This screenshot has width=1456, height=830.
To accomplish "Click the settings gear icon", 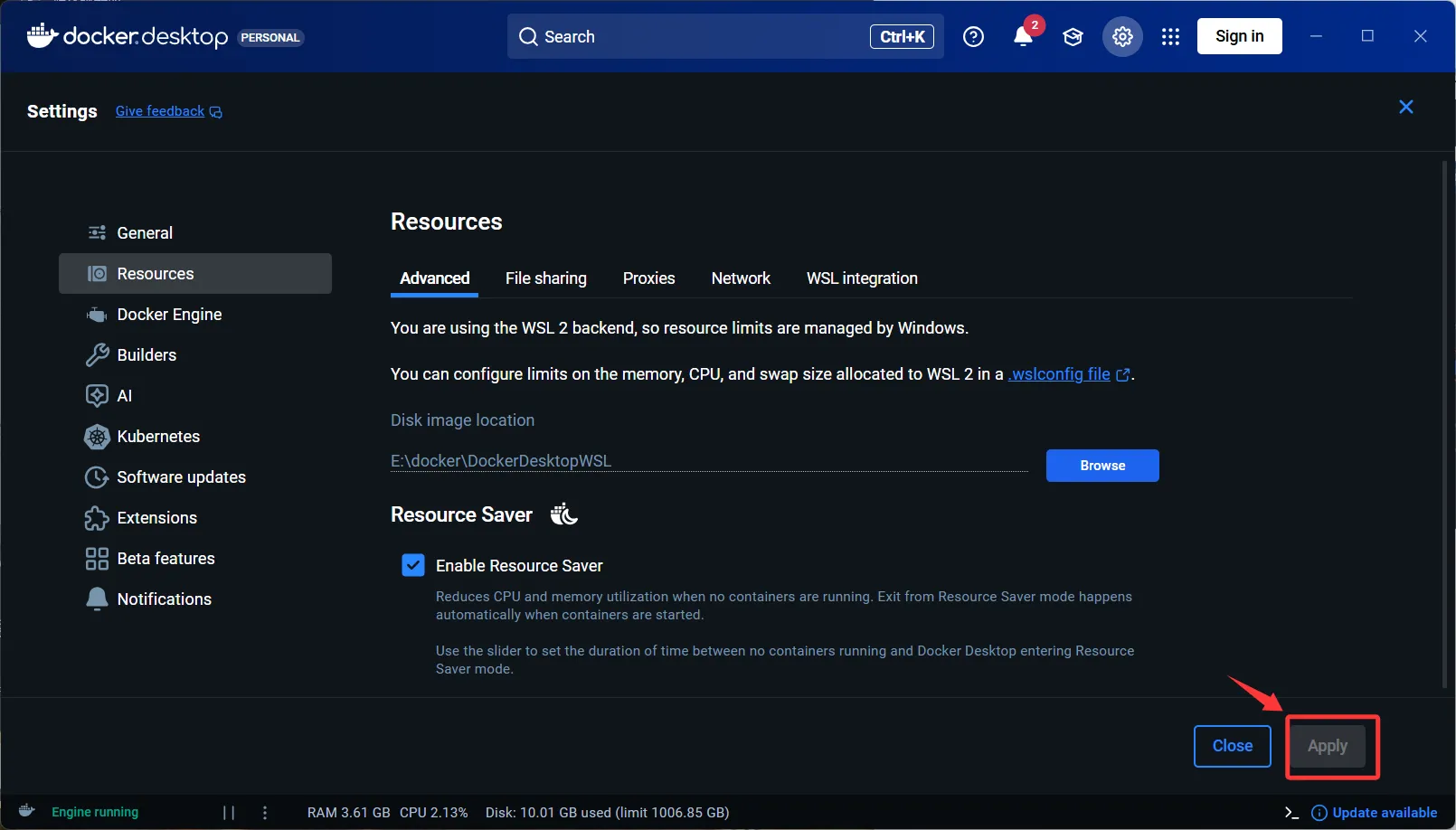I will [1122, 36].
